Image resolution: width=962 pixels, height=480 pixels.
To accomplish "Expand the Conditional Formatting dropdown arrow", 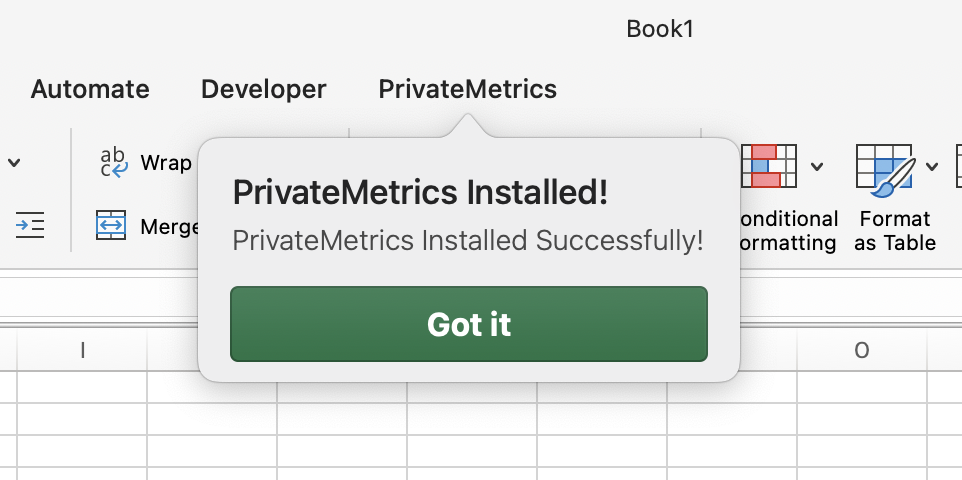I will pyautogui.click(x=817, y=166).
